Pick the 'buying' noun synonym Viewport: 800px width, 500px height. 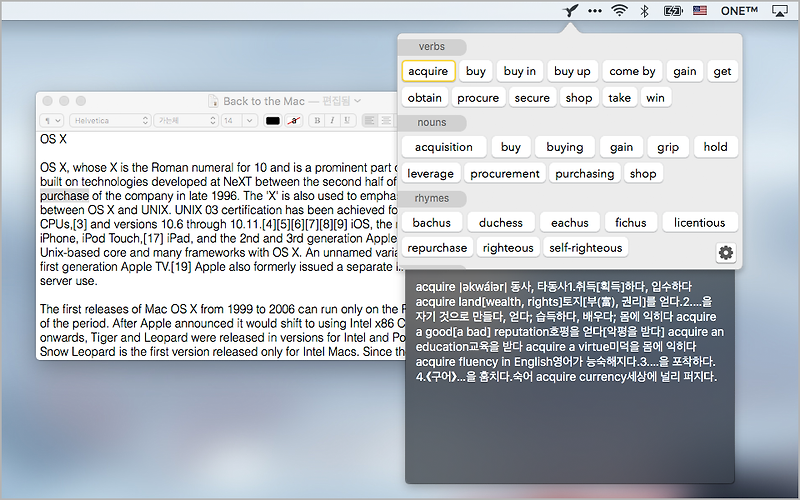click(565, 147)
